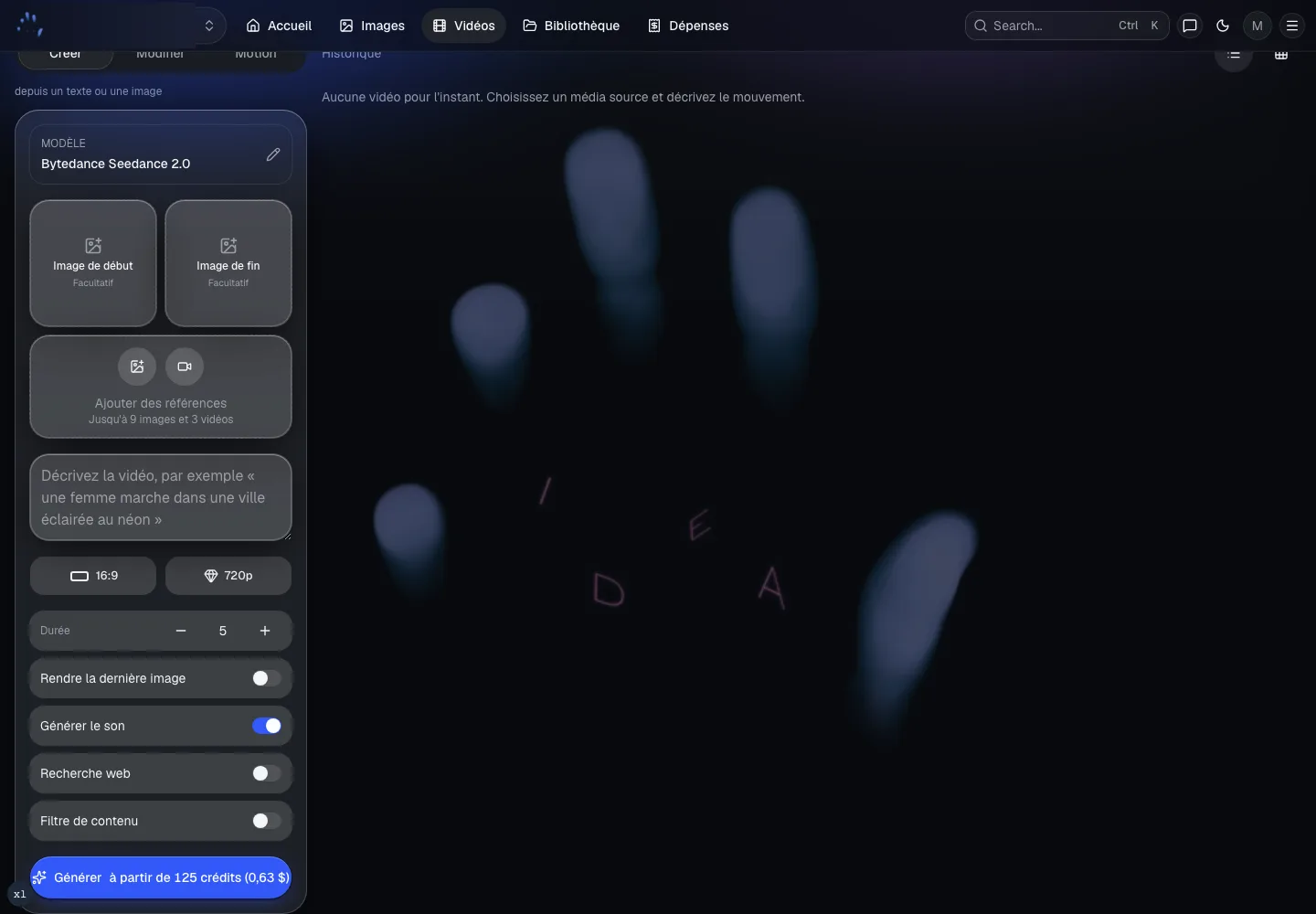Add a video reference with the camera icon
The height and width of the screenshot is (914, 1316).
185,367
